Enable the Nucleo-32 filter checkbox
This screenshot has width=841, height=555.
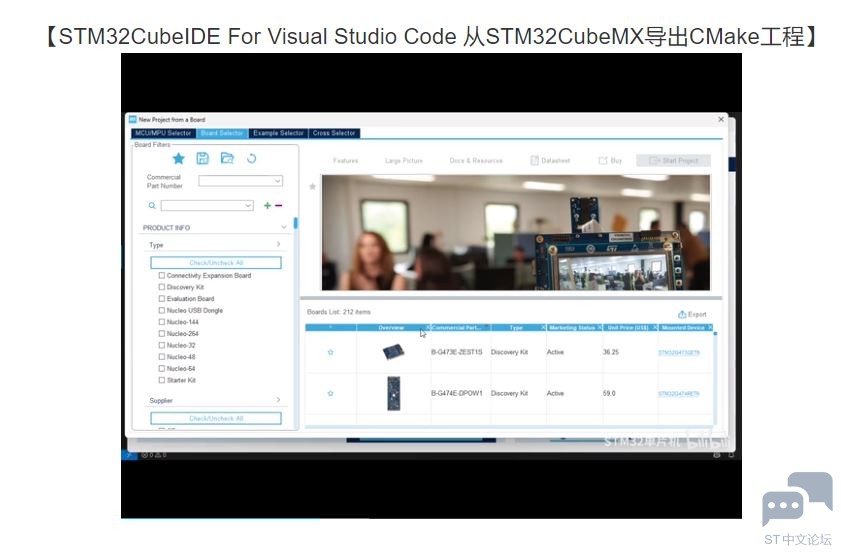(161, 345)
